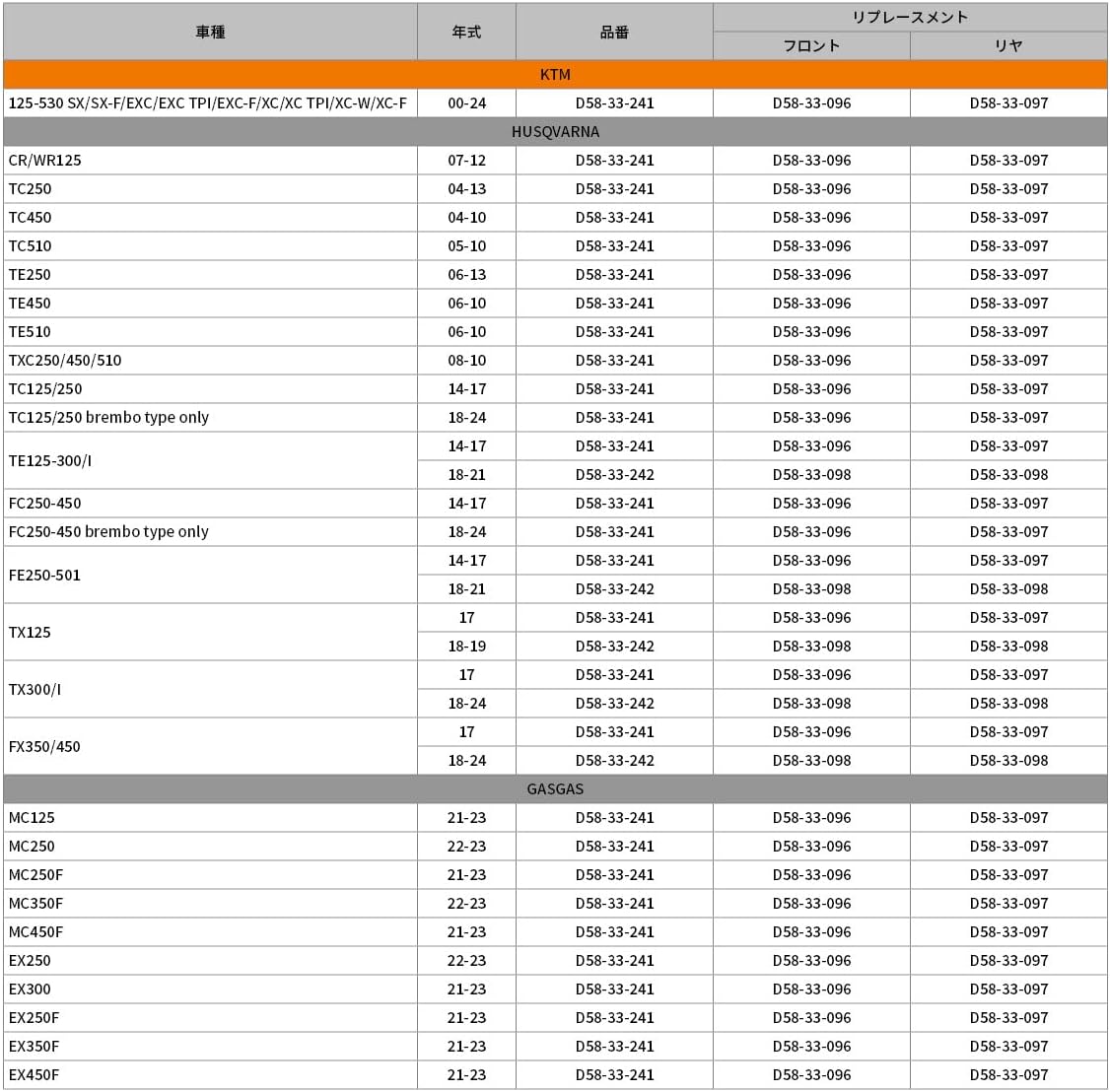Click the TXC250/450/510 model cell

point(210,361)
